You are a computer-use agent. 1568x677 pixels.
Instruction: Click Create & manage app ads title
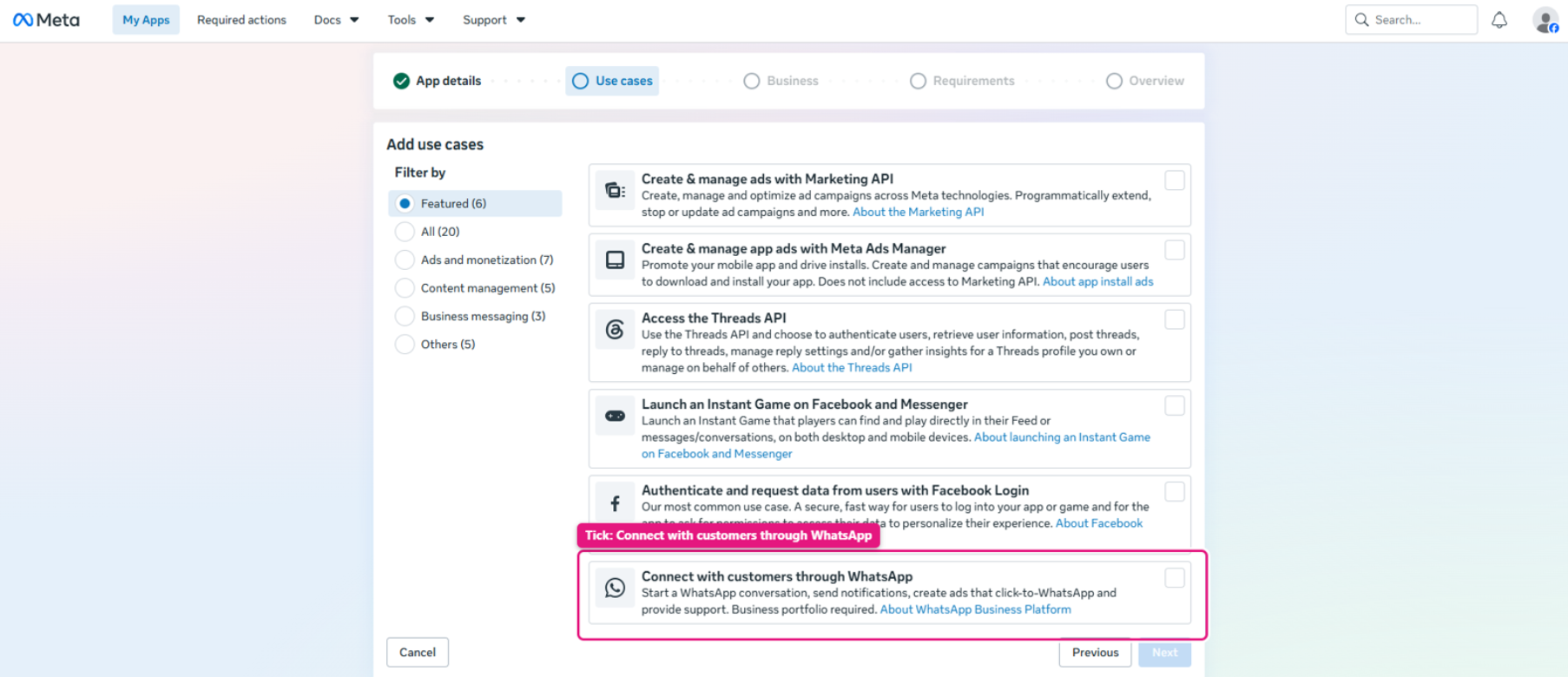(794, 248)
